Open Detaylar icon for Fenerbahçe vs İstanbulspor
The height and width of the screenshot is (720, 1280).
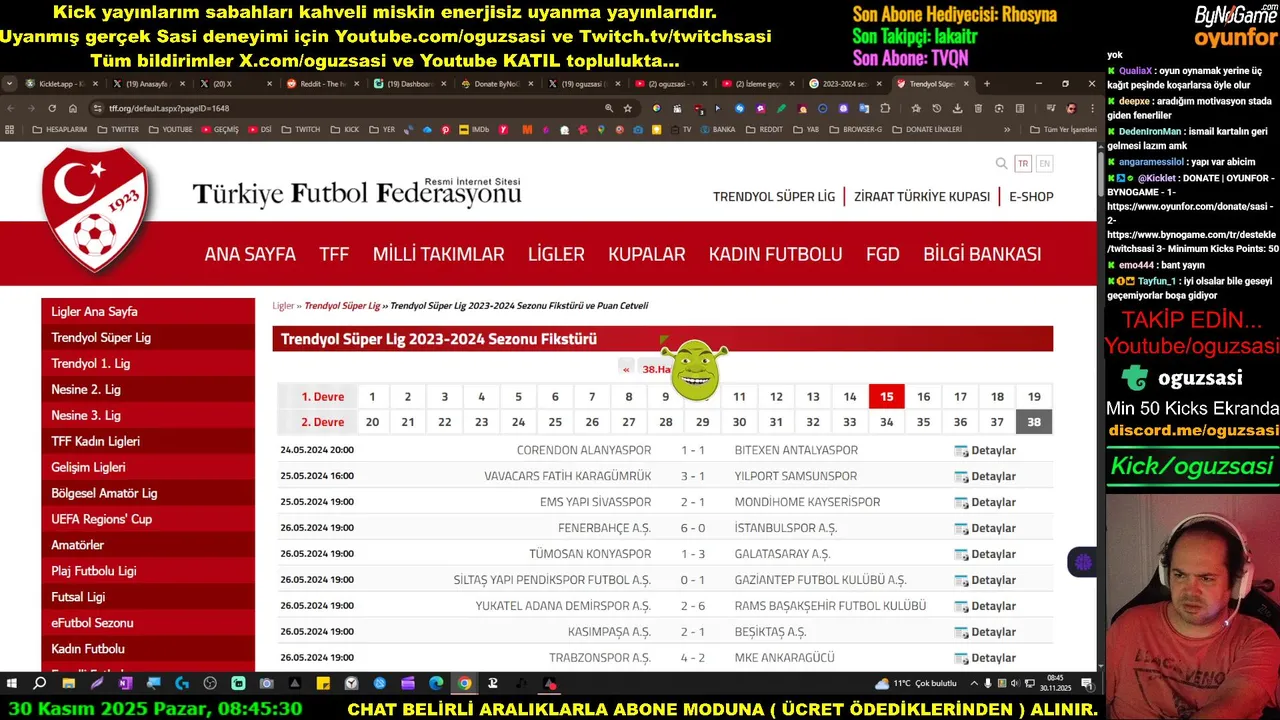pos(961,528)
